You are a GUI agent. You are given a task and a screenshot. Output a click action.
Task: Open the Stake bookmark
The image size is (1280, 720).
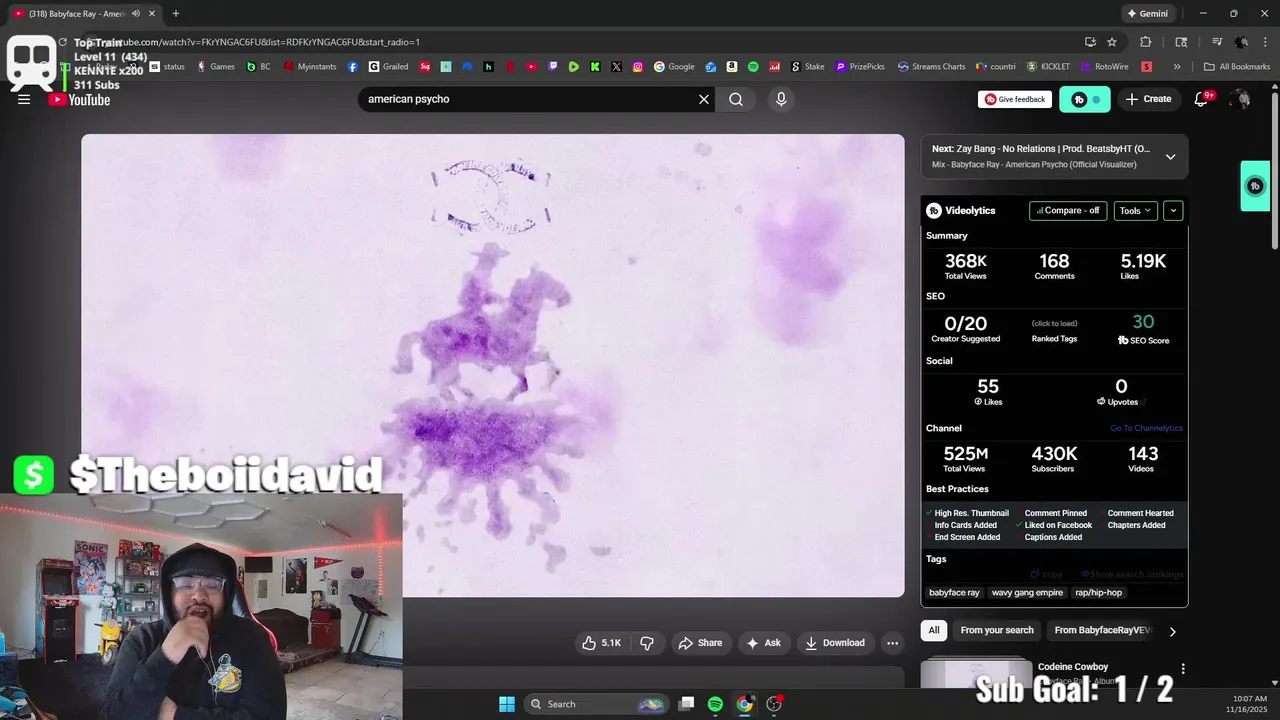tap(808, 67)
